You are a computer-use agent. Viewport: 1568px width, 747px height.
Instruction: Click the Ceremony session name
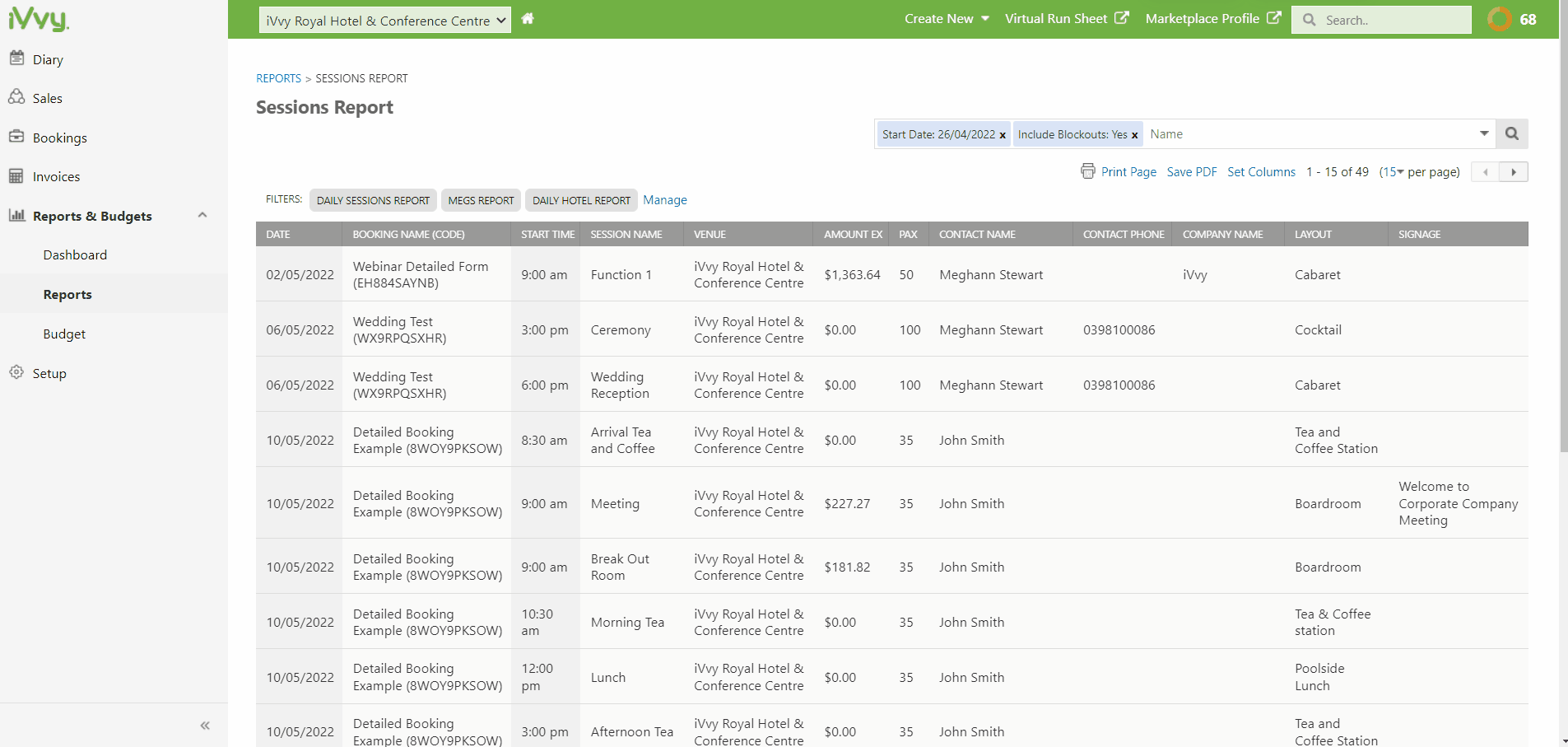tap(621, 329)
